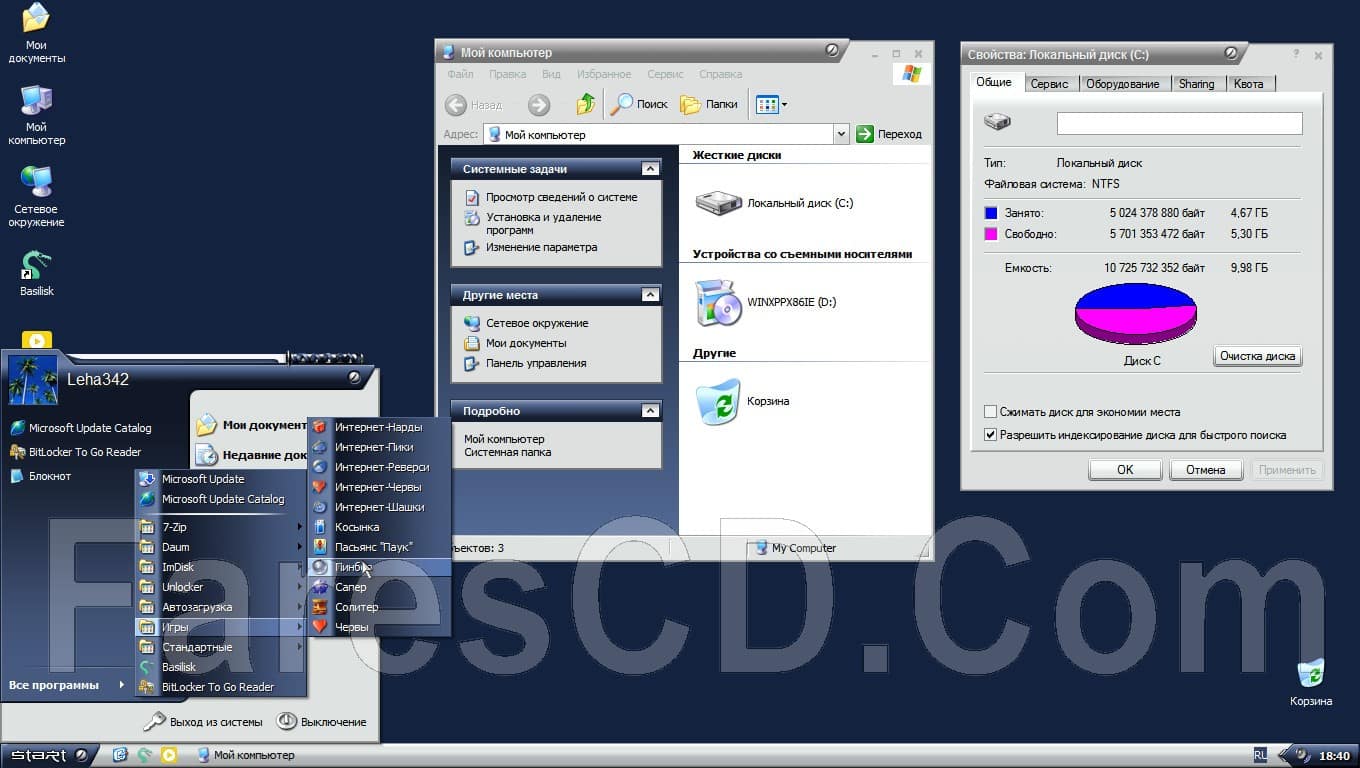Launch Сапер game

click(x=379, y=587)
